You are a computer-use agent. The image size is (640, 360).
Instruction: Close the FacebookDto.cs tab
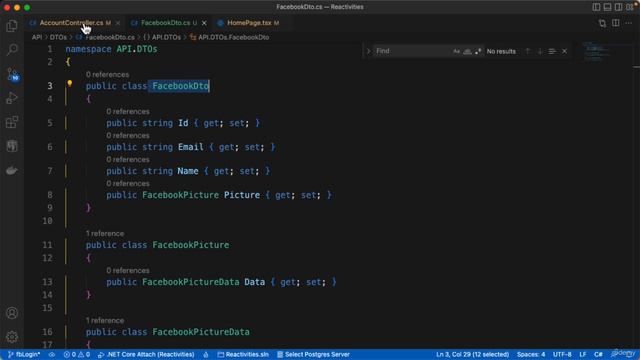click(x=204, y=23)
